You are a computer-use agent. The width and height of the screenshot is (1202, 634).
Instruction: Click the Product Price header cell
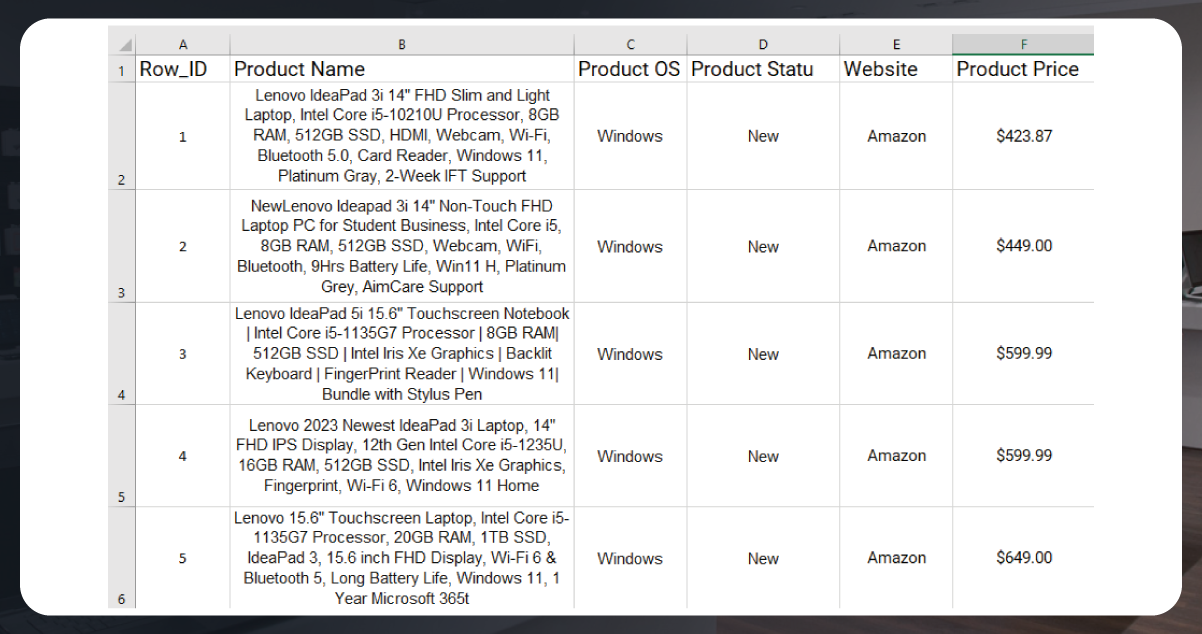[x=1023, y=69]
